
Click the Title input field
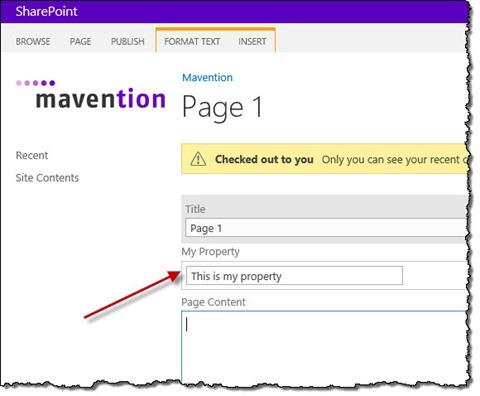click(326, 228)
